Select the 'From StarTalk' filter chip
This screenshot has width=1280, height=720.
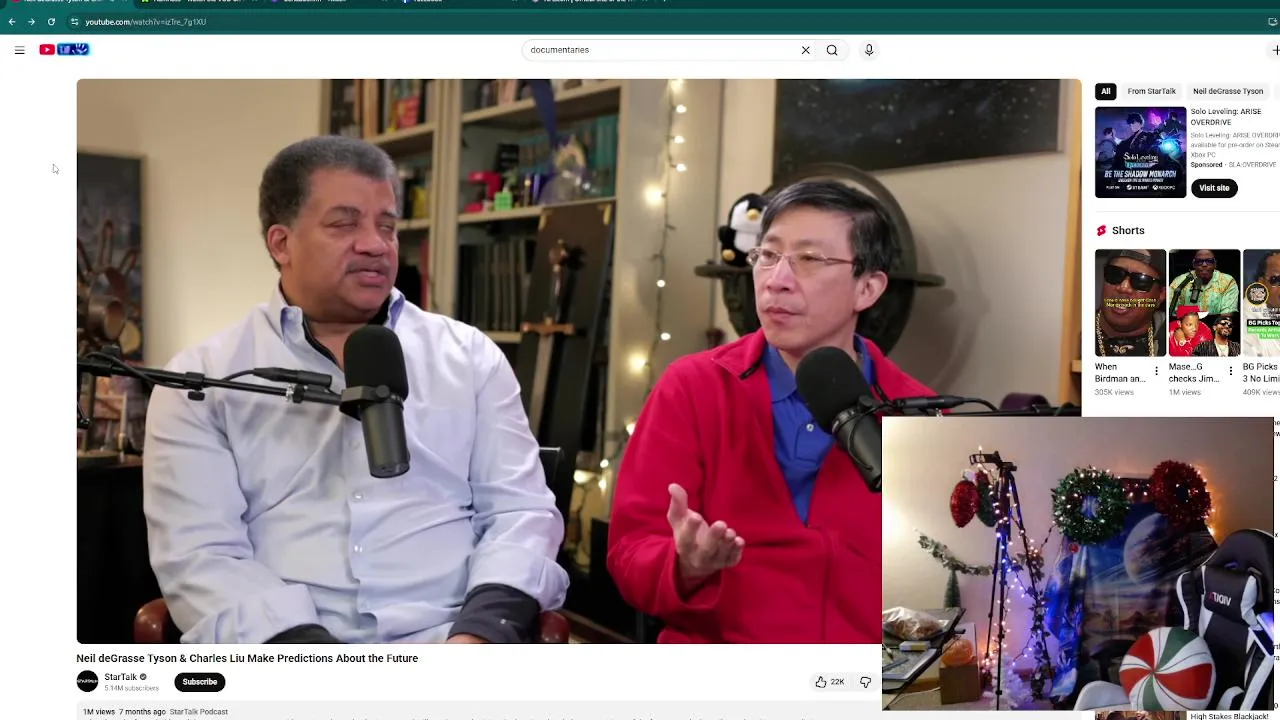point(1152,91)
